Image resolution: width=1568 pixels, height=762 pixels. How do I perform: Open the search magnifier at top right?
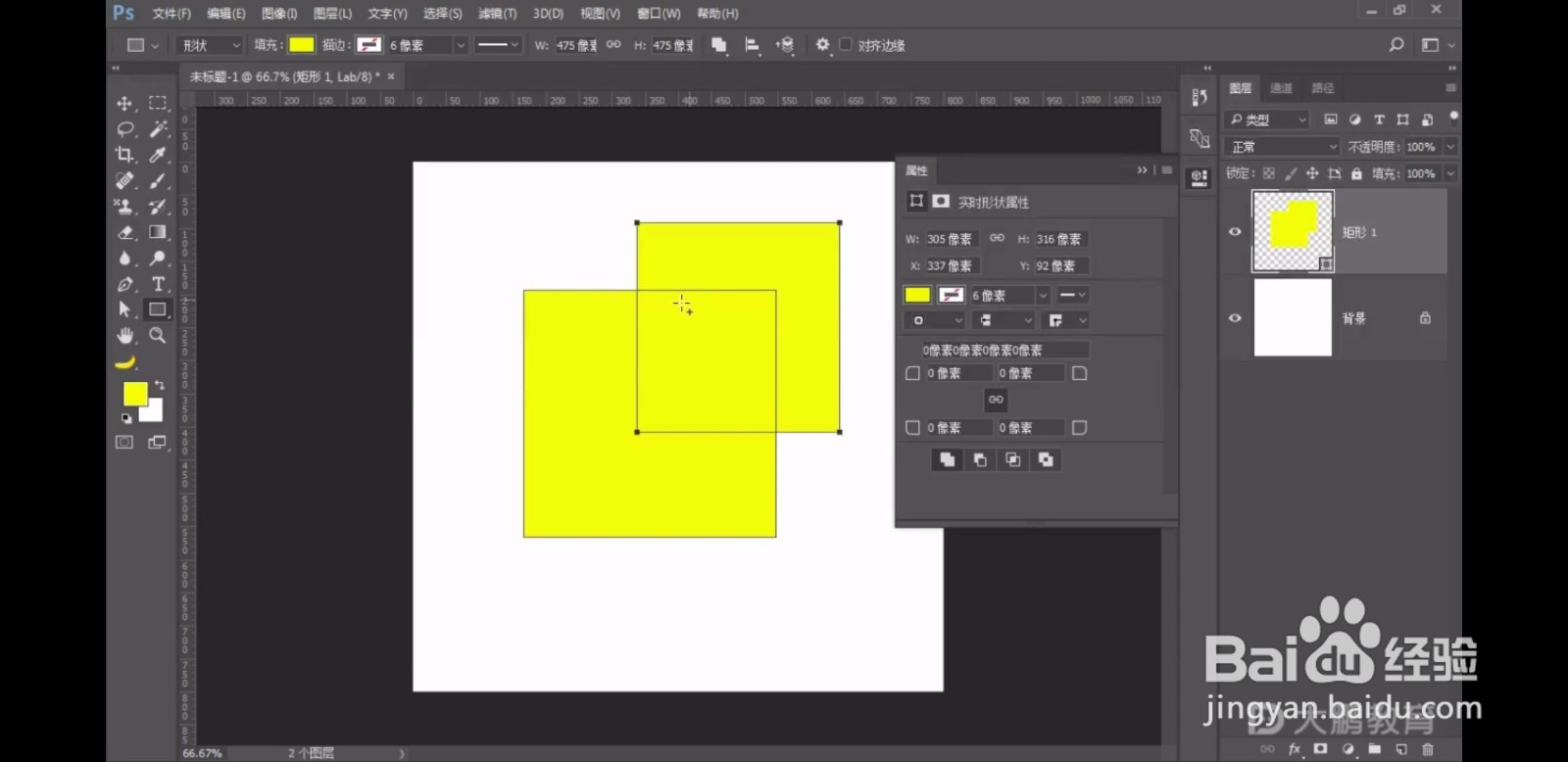pyautogui.click(x=1396, y=45)
